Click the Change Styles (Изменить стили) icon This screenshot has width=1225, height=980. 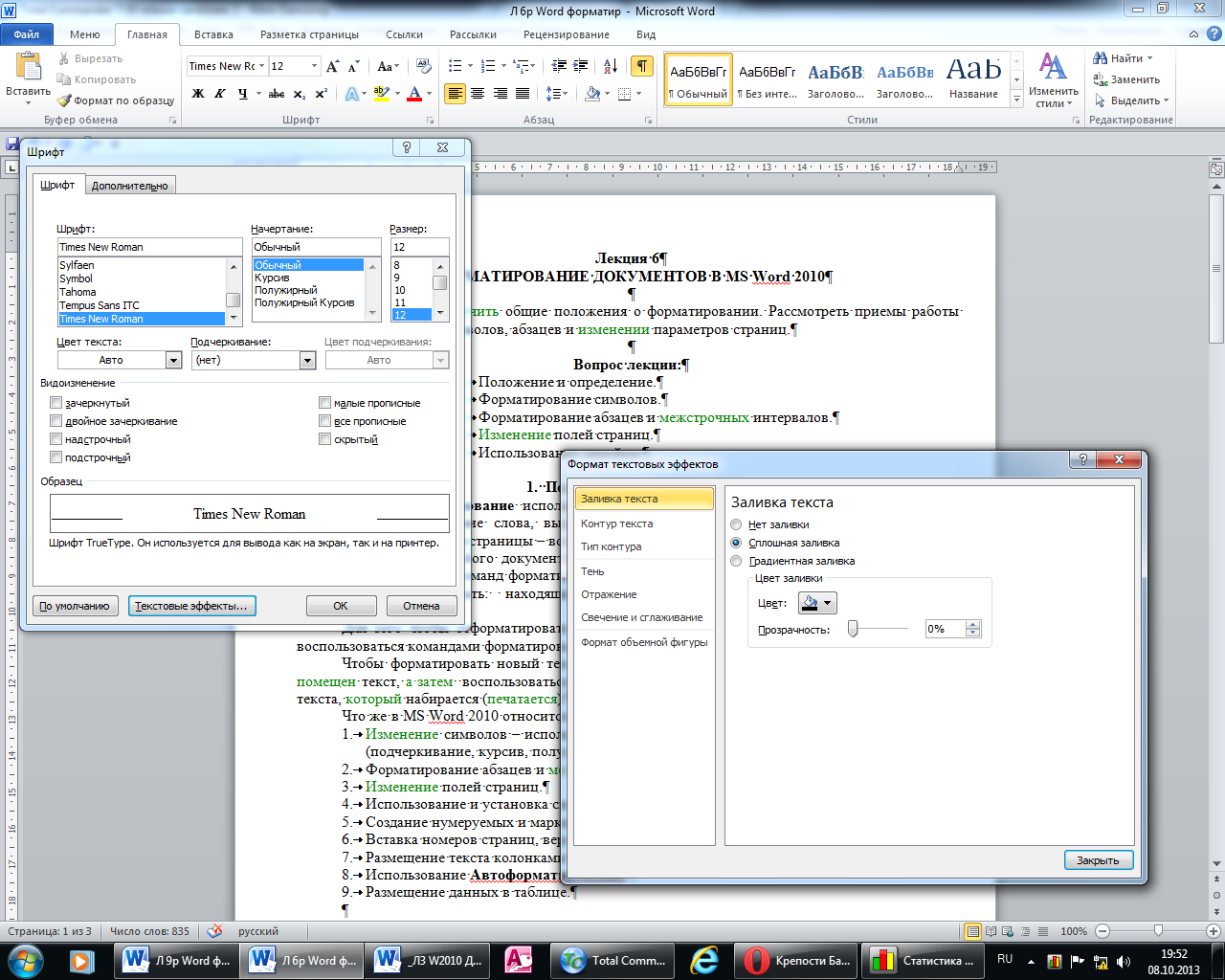(1054, 79)
